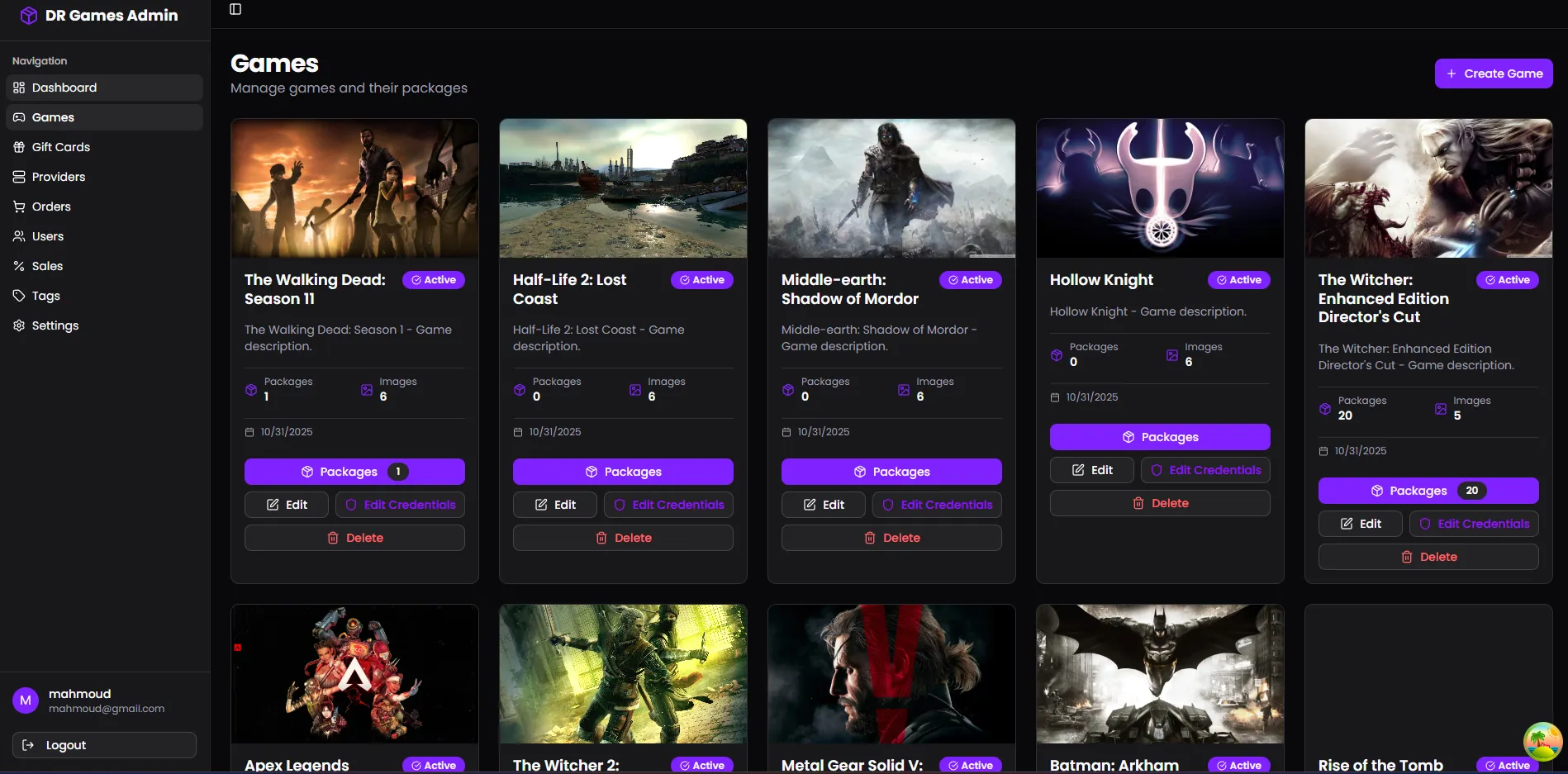The width and height of the screenshot is (1568, 774).
Task: Click Active badge on Apex Legends
Action: [x=434, y=765]
